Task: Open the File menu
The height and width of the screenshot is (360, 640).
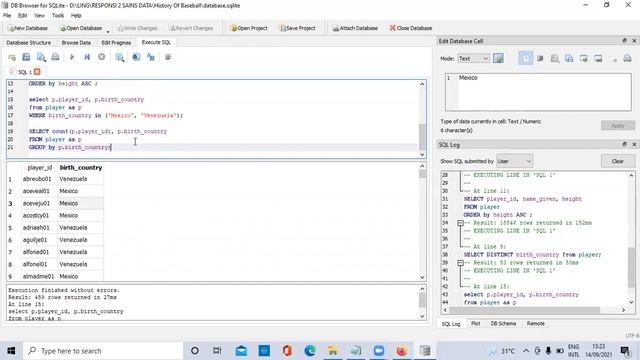Action: [7, 16]
